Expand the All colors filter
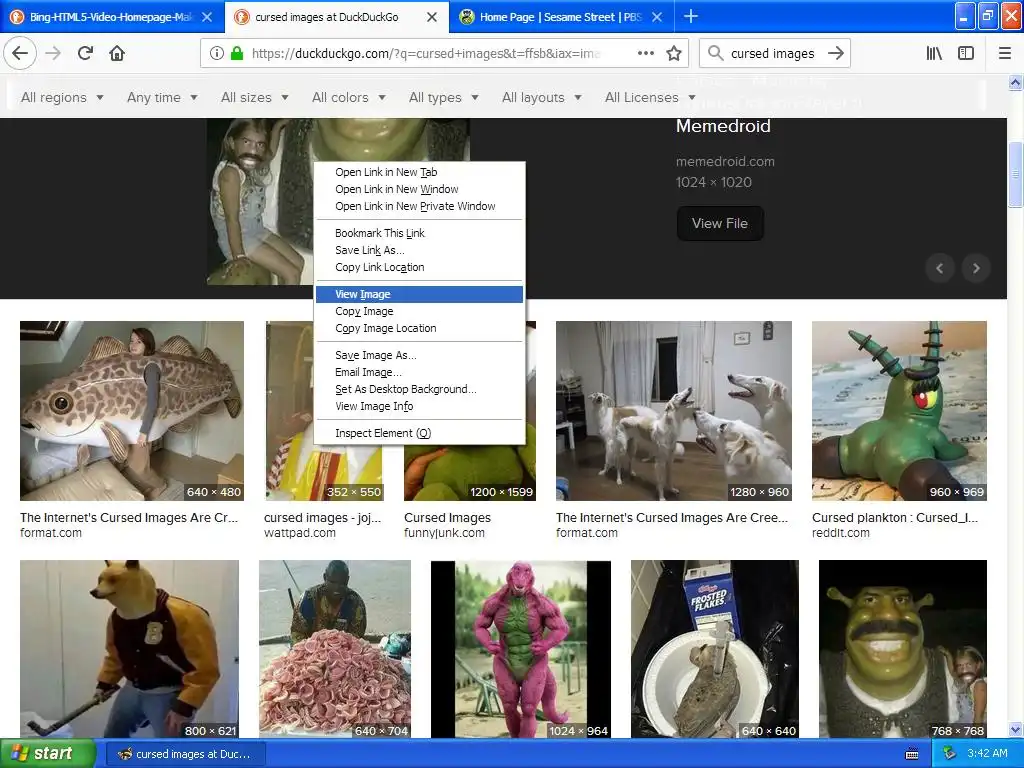 (349, 97)
